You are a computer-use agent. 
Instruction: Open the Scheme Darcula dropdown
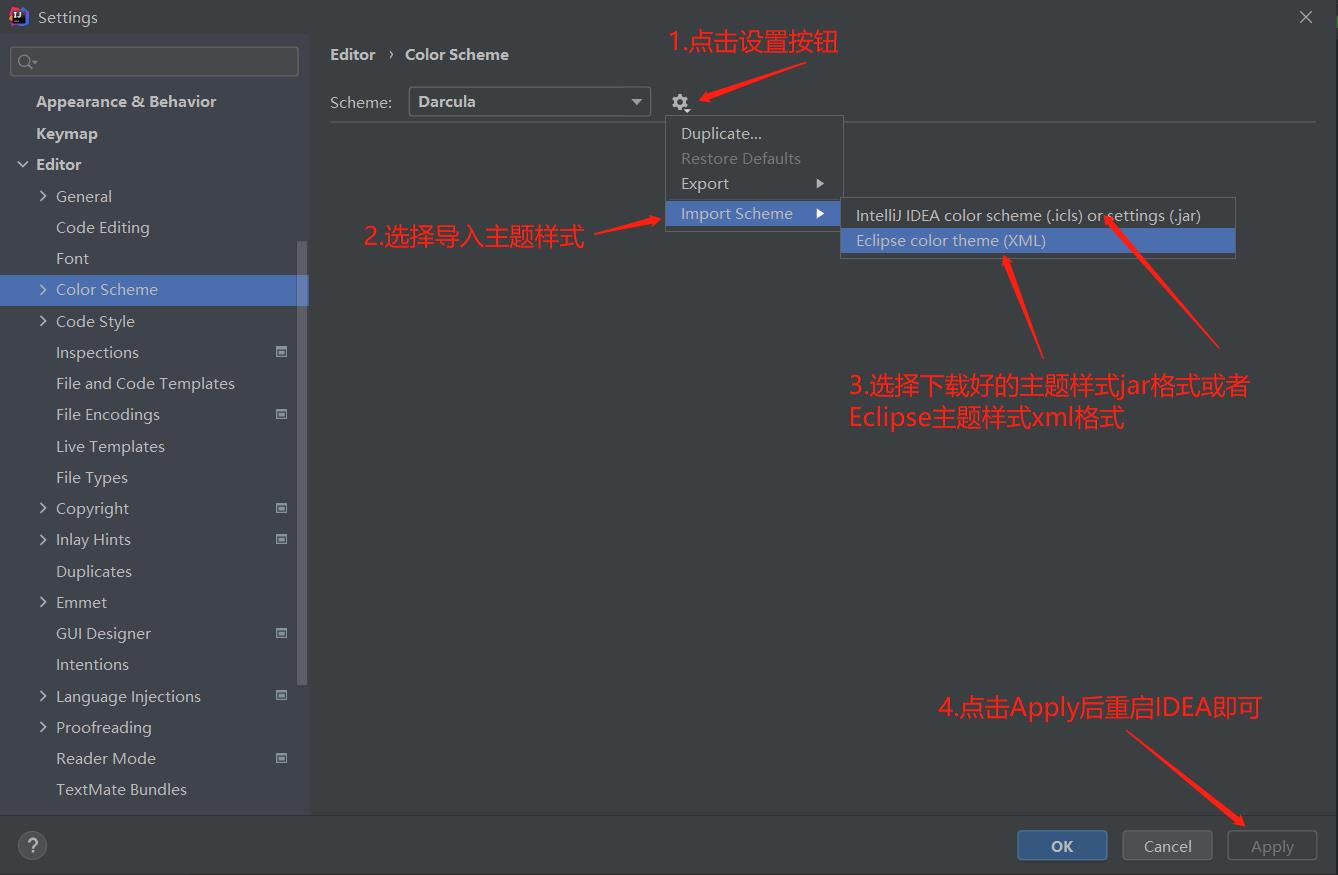529,102
